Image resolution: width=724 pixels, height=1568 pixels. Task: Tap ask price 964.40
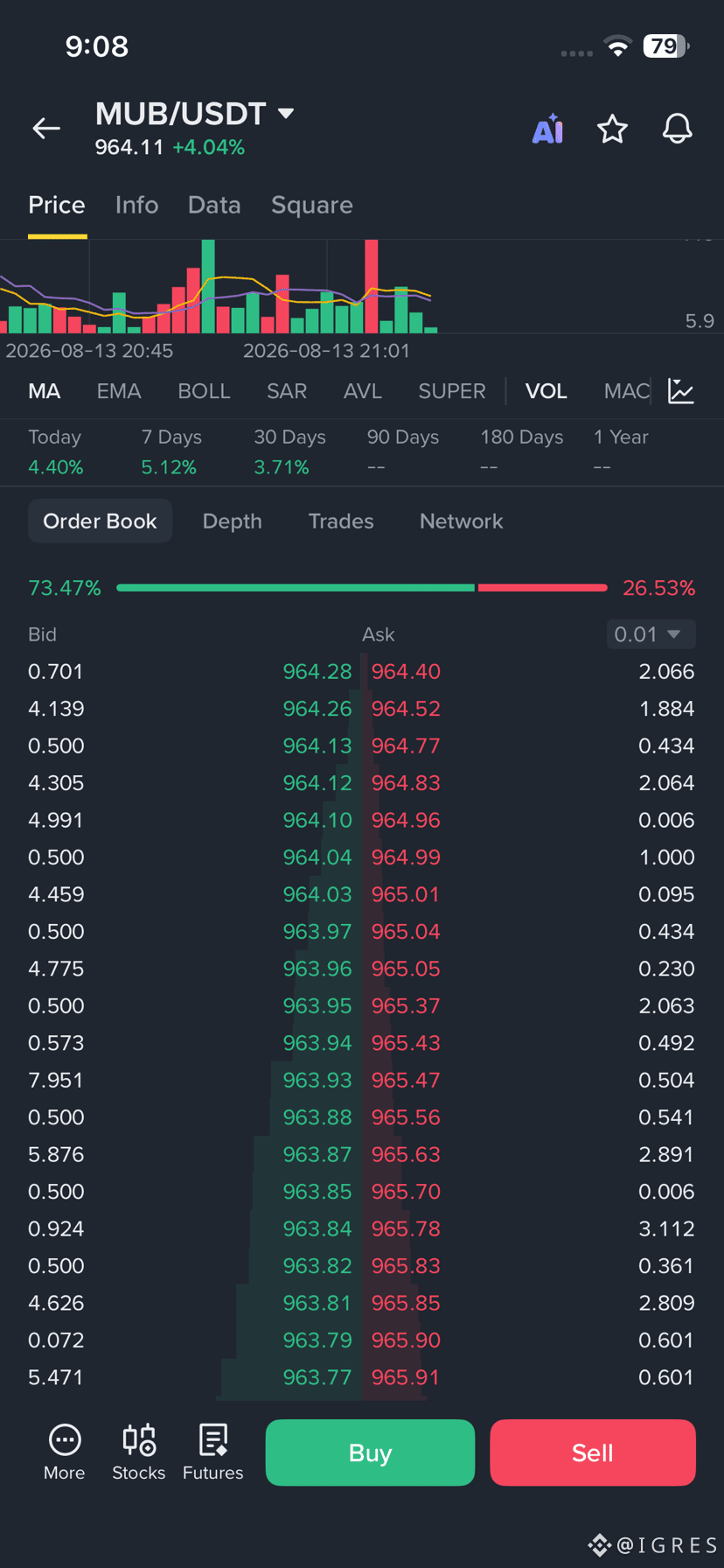[406, 672]
